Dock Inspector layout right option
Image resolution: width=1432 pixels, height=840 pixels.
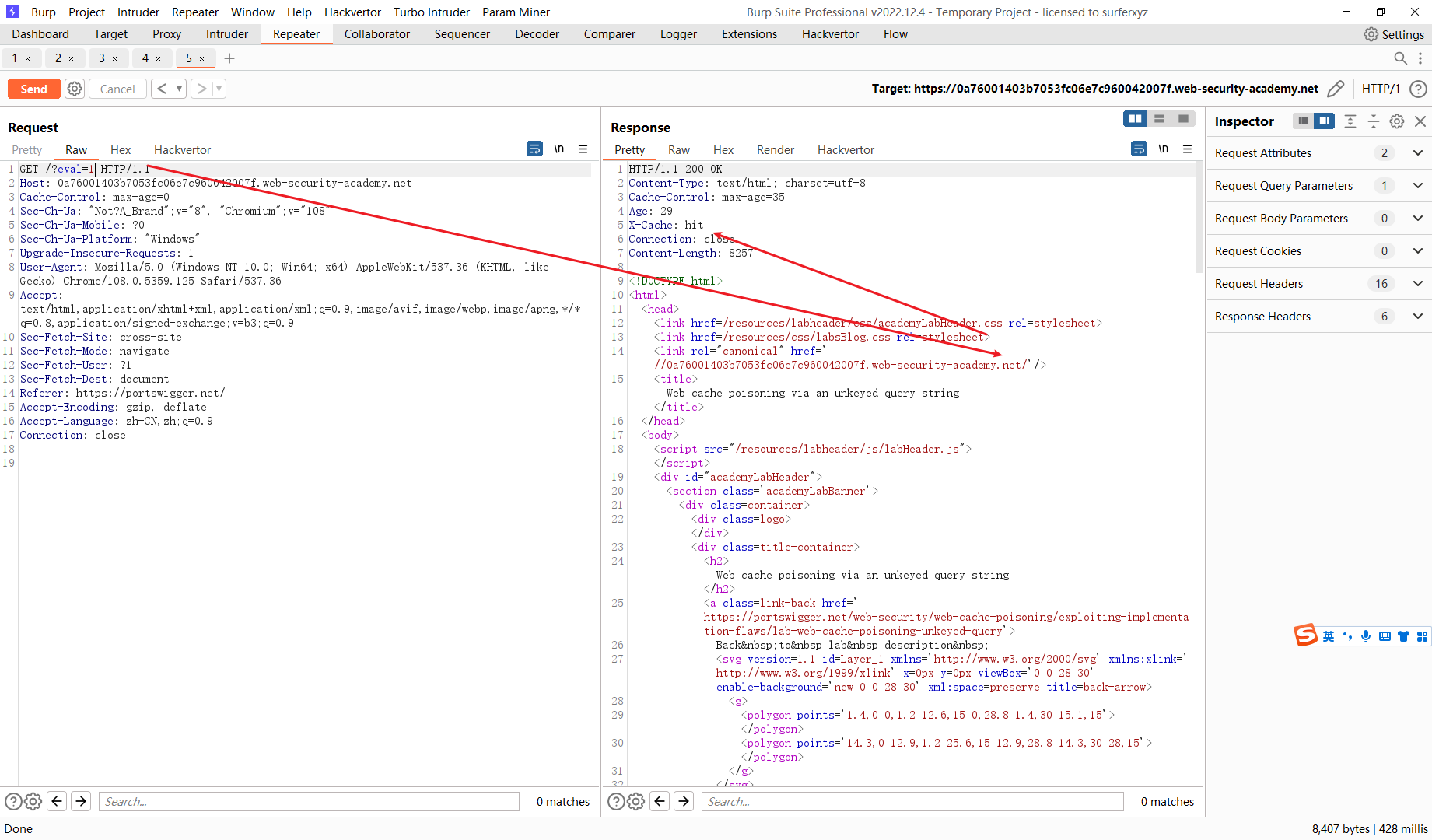(x=1324, y=121)
